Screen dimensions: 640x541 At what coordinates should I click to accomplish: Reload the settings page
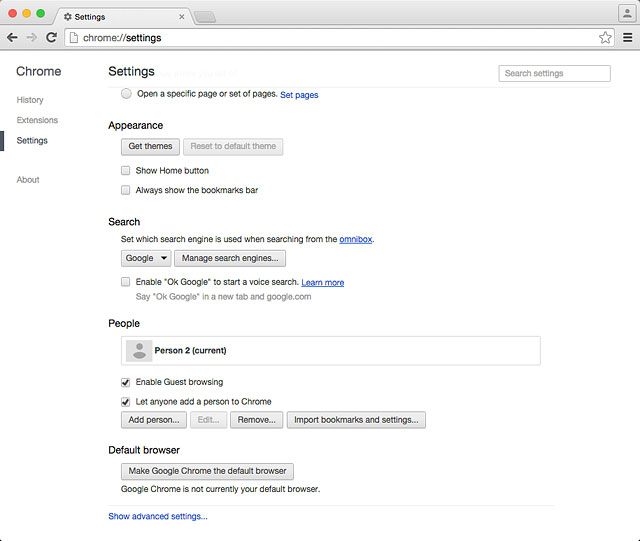51,38
